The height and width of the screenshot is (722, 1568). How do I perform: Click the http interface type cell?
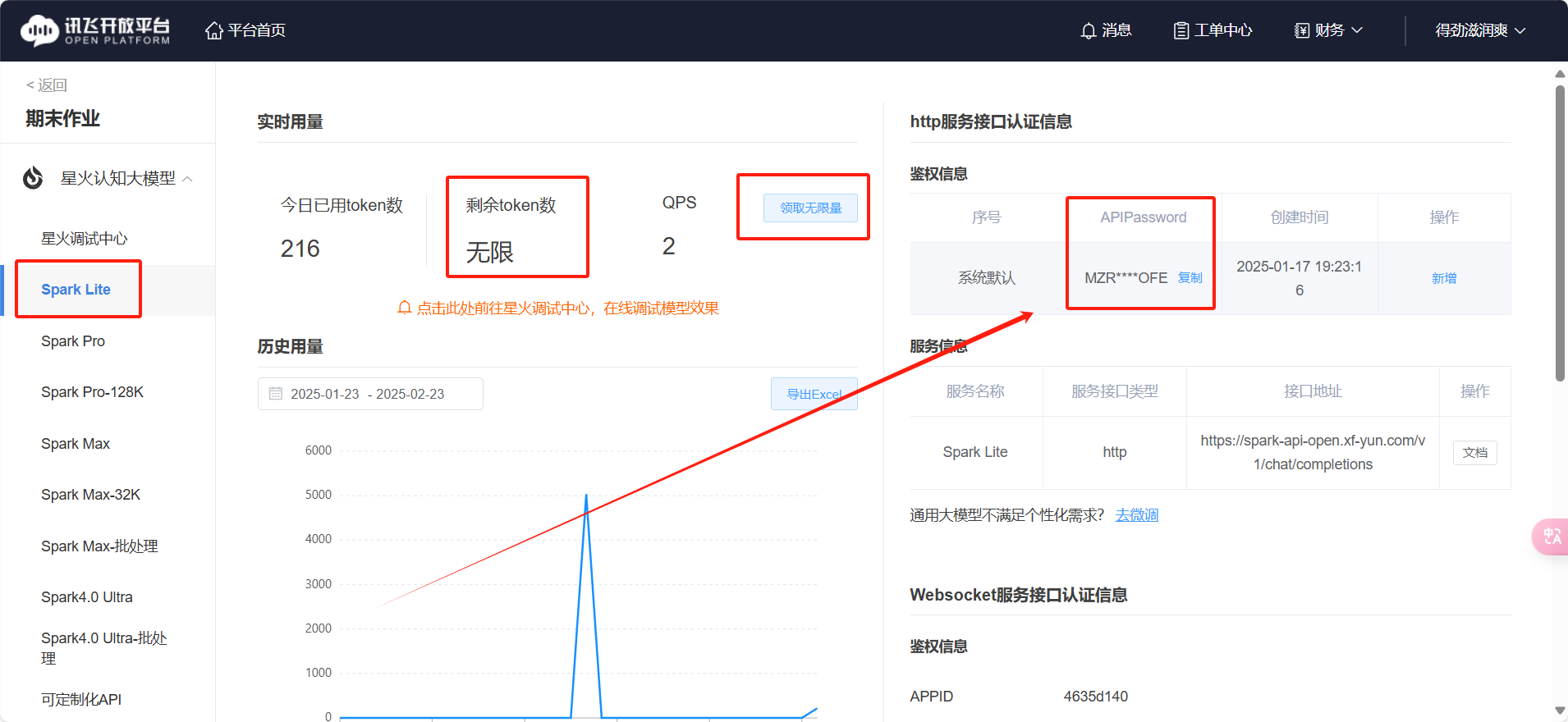point(1114,452)
